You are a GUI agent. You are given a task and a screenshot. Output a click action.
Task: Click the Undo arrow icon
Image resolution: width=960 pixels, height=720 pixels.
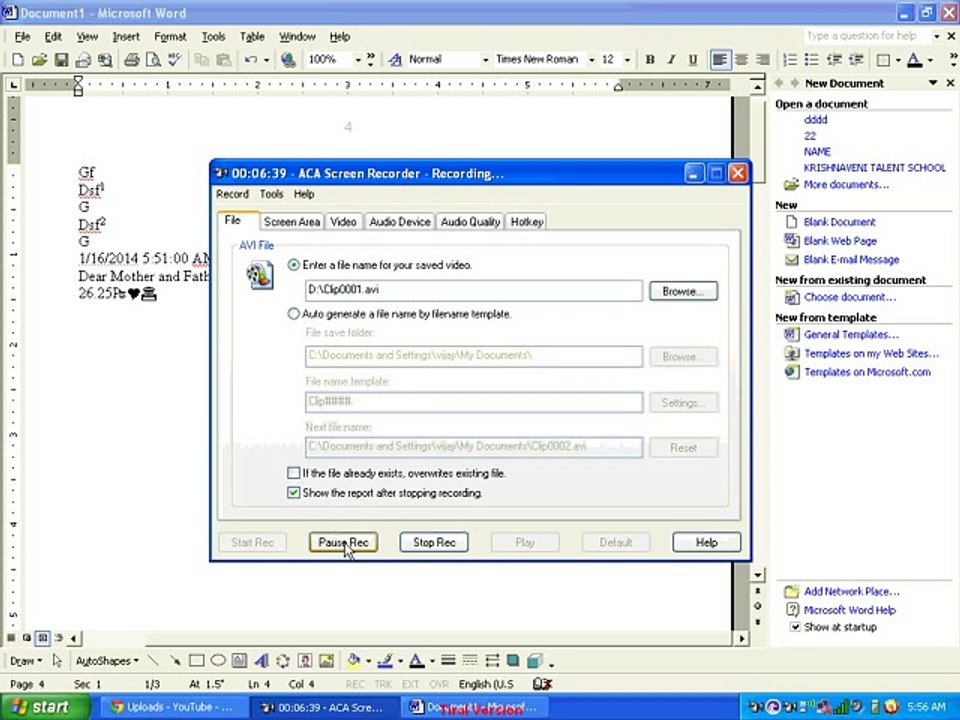pyautogui.click(x=251, y=59)
